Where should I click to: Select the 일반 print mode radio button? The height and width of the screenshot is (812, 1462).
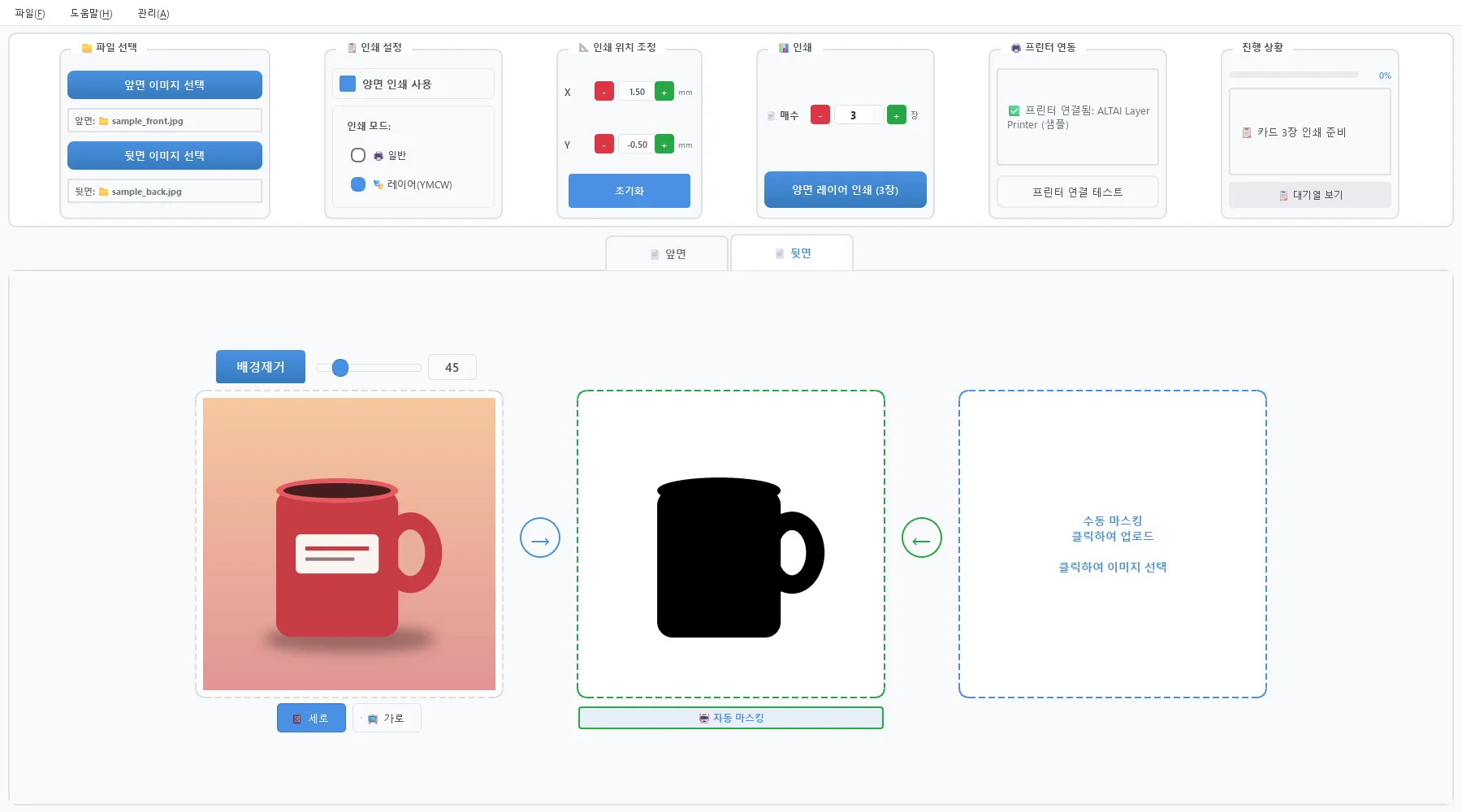[358, 155]
